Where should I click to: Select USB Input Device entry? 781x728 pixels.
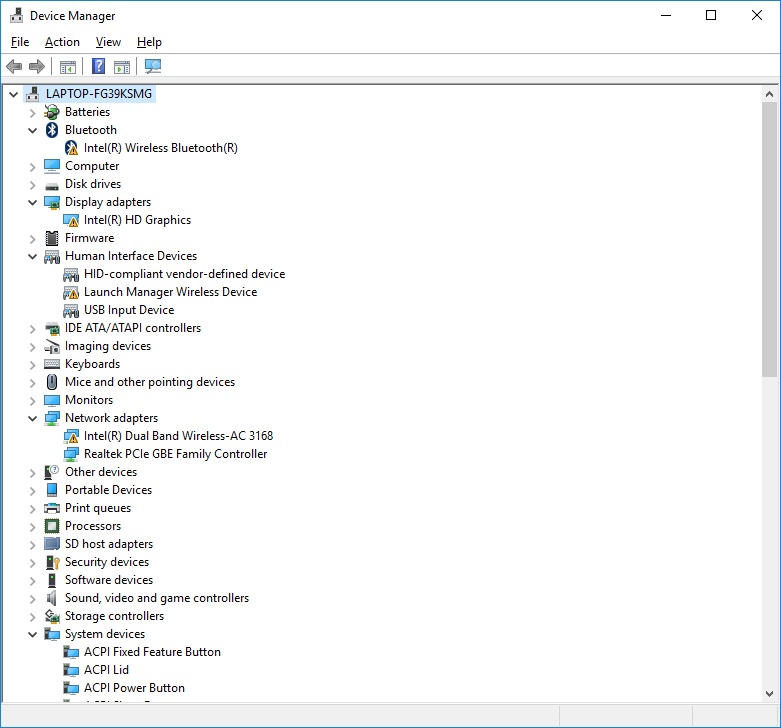point(129,310)
